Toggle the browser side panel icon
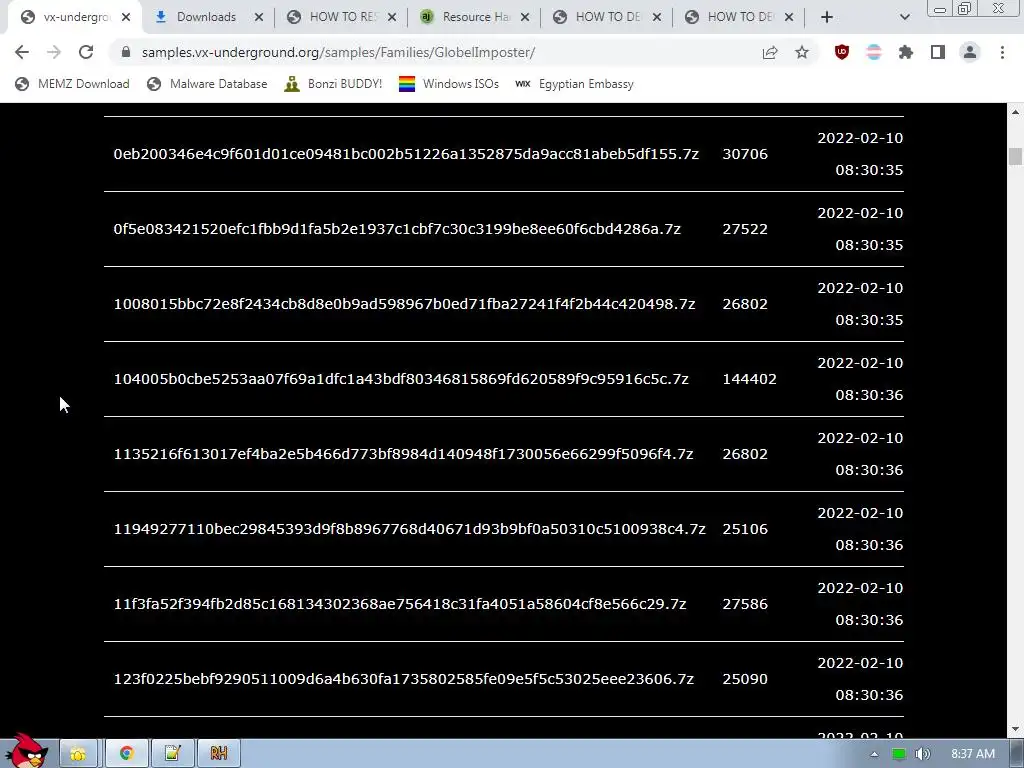 pos(938,52)
